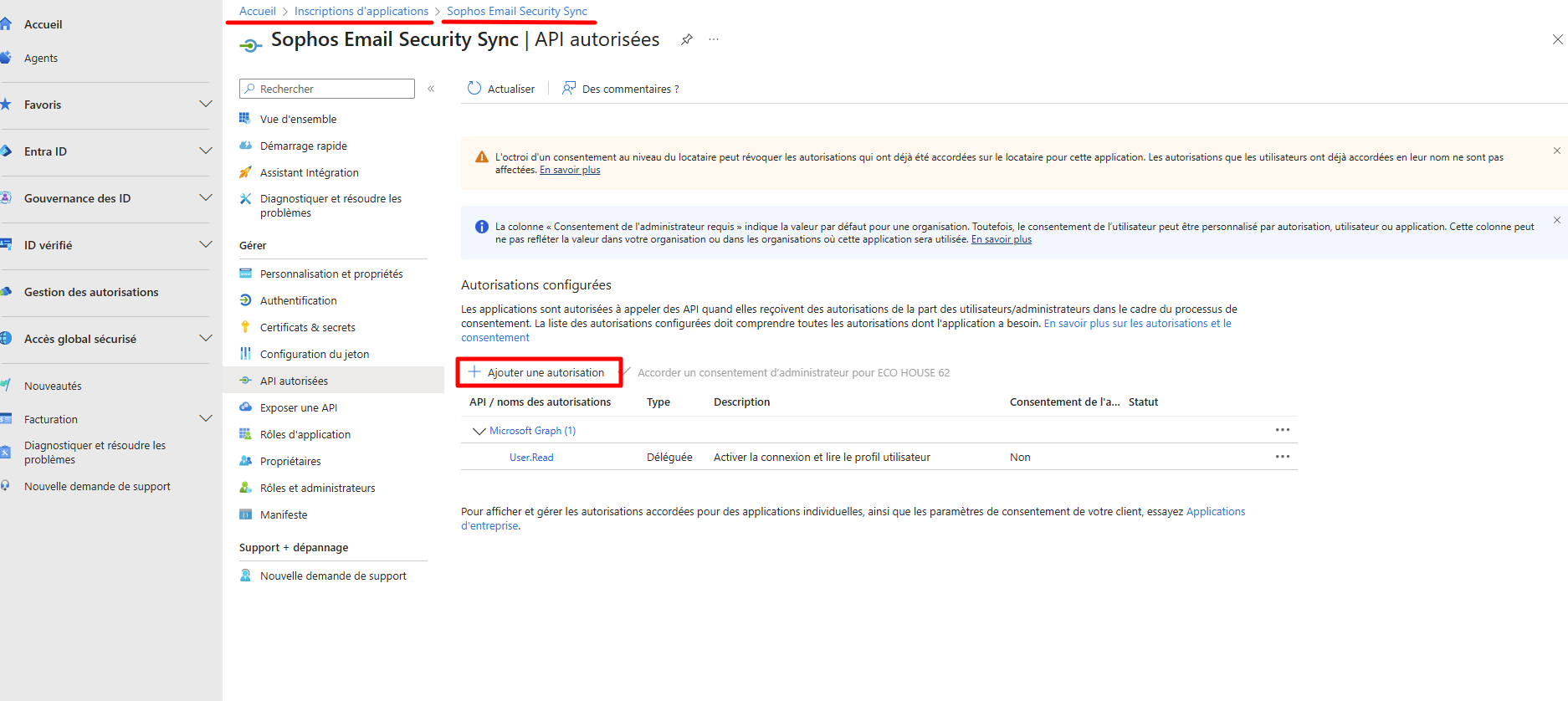Expand the Accès global sécurisé chevron
Viewport: 1568px width, 701px height.
click(x=206, y=338)
